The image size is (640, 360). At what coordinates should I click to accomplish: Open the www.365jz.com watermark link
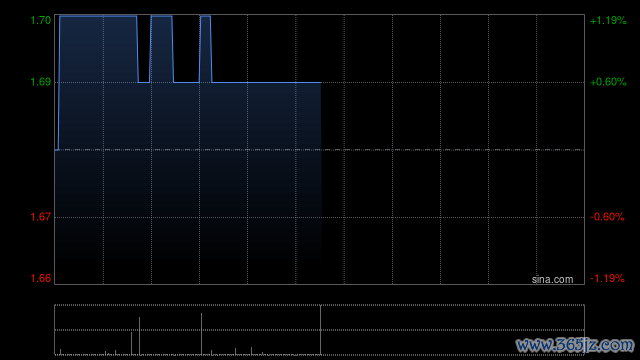(x=575, y=345)
